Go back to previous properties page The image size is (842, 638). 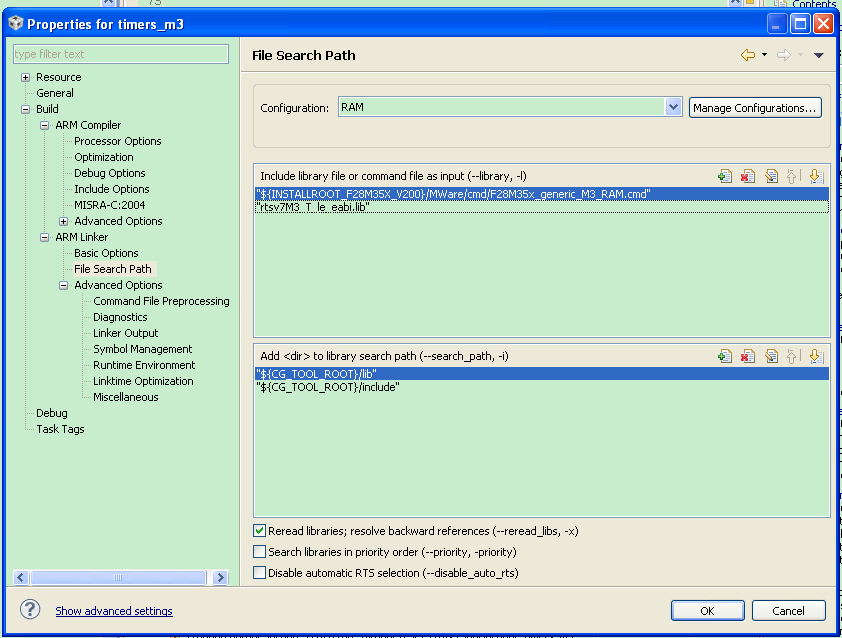click(748, 55)
